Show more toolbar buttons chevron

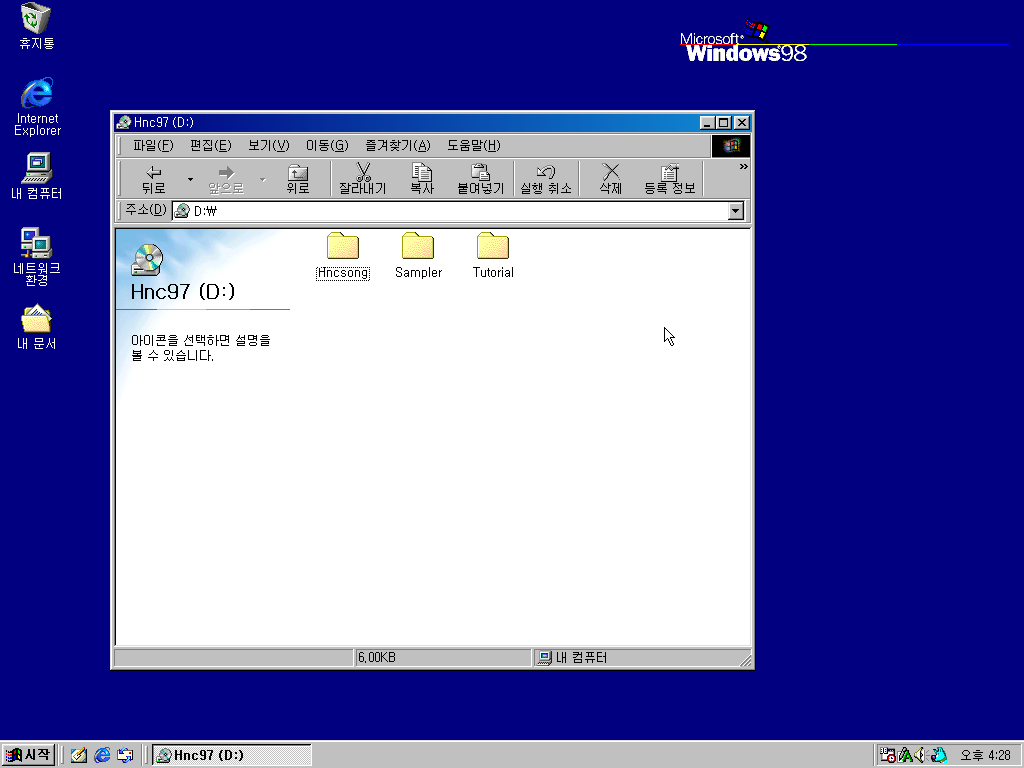point(743,167)
